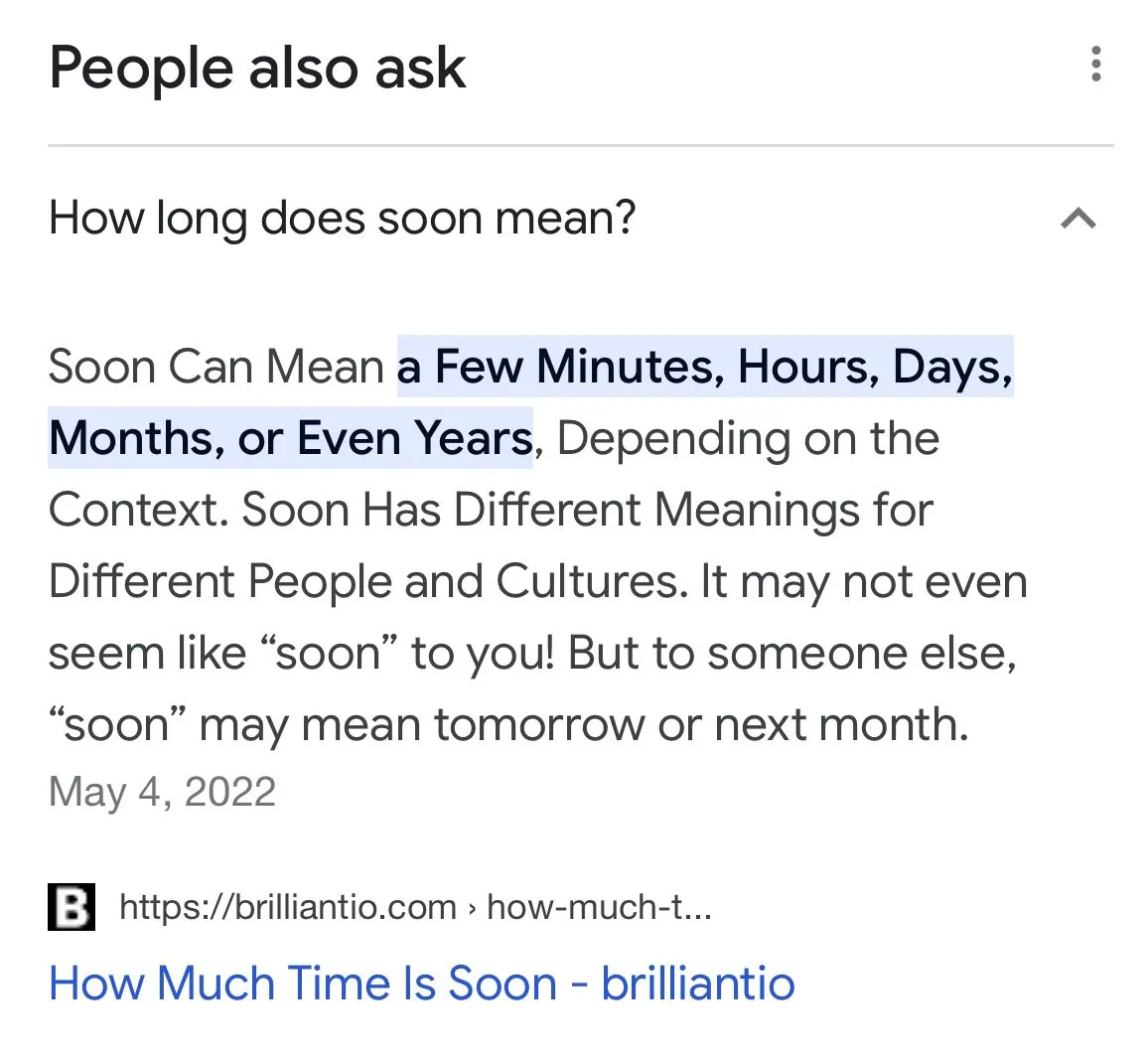Click the "People also ask" heading

(x=257, y=69)
